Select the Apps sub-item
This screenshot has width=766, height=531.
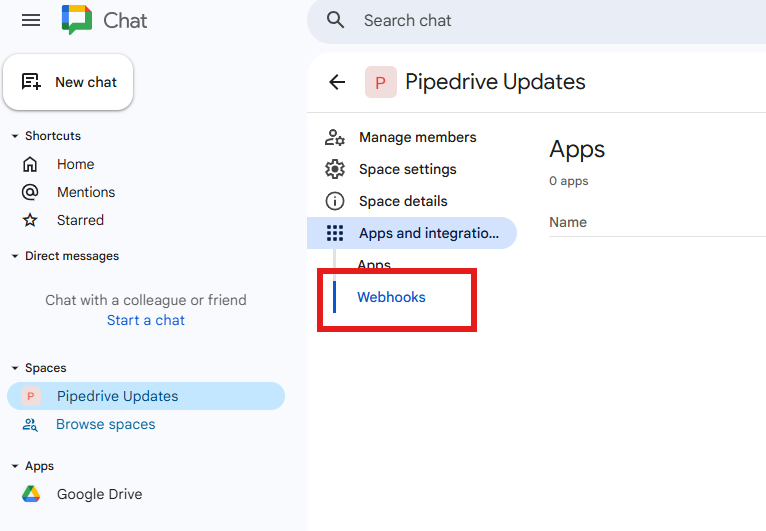pyautogui.click(x=374, y=264)
